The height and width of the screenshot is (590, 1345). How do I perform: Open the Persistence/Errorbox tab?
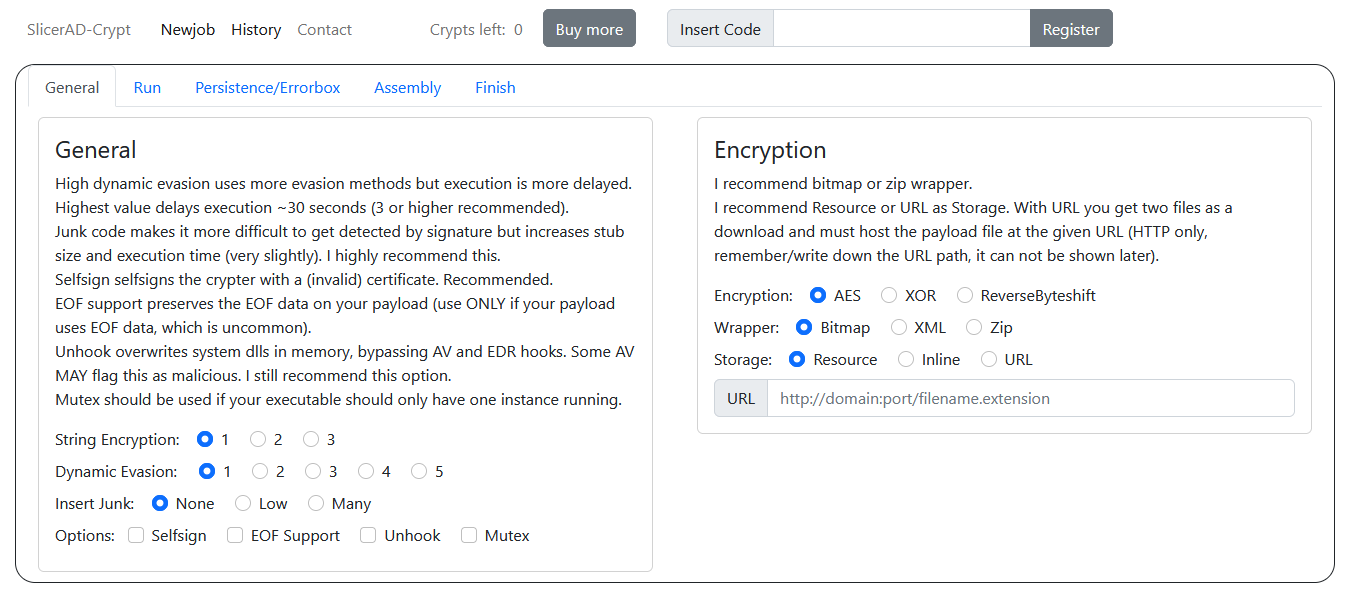click(x=268, y=87)
